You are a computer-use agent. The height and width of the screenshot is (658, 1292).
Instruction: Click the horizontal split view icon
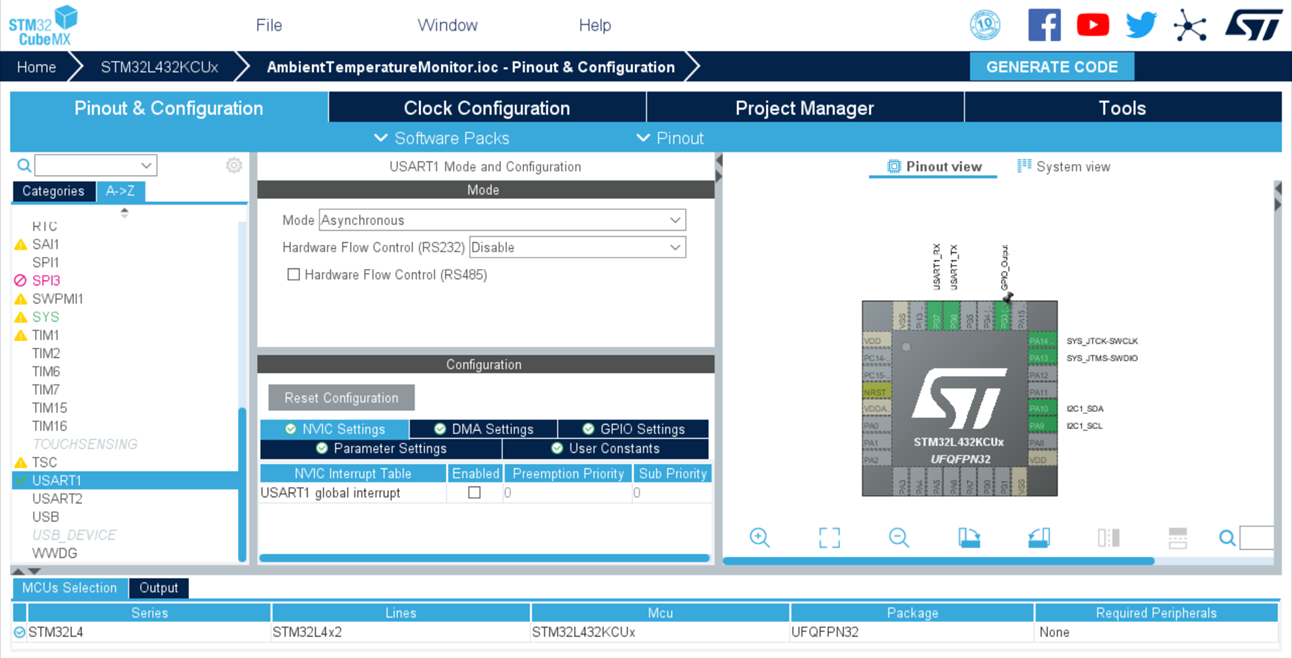tap(1178, 538)
